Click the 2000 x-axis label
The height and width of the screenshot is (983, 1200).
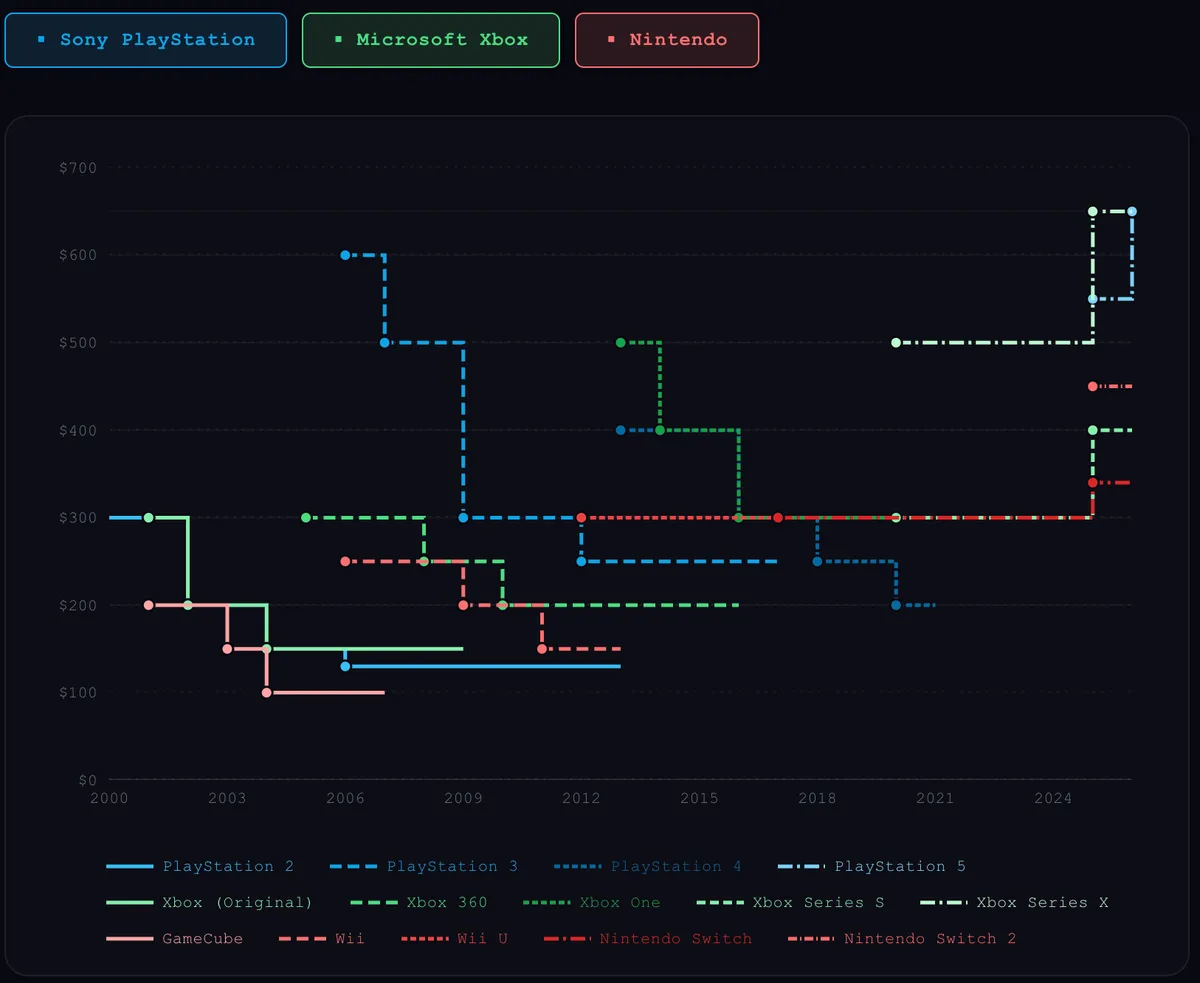(109, 798)
